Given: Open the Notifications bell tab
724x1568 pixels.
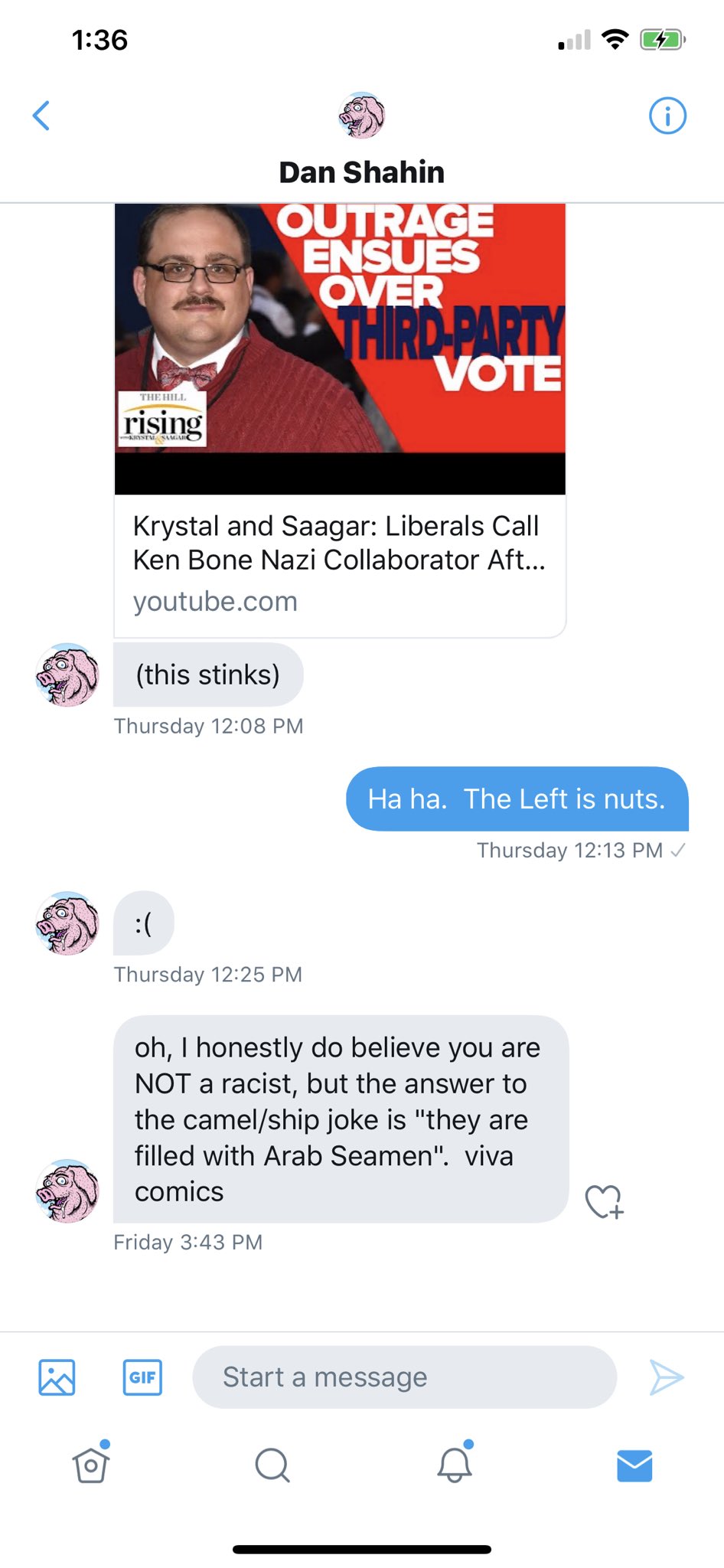Looking at the screenshot, I should (x=455, y=1463).
